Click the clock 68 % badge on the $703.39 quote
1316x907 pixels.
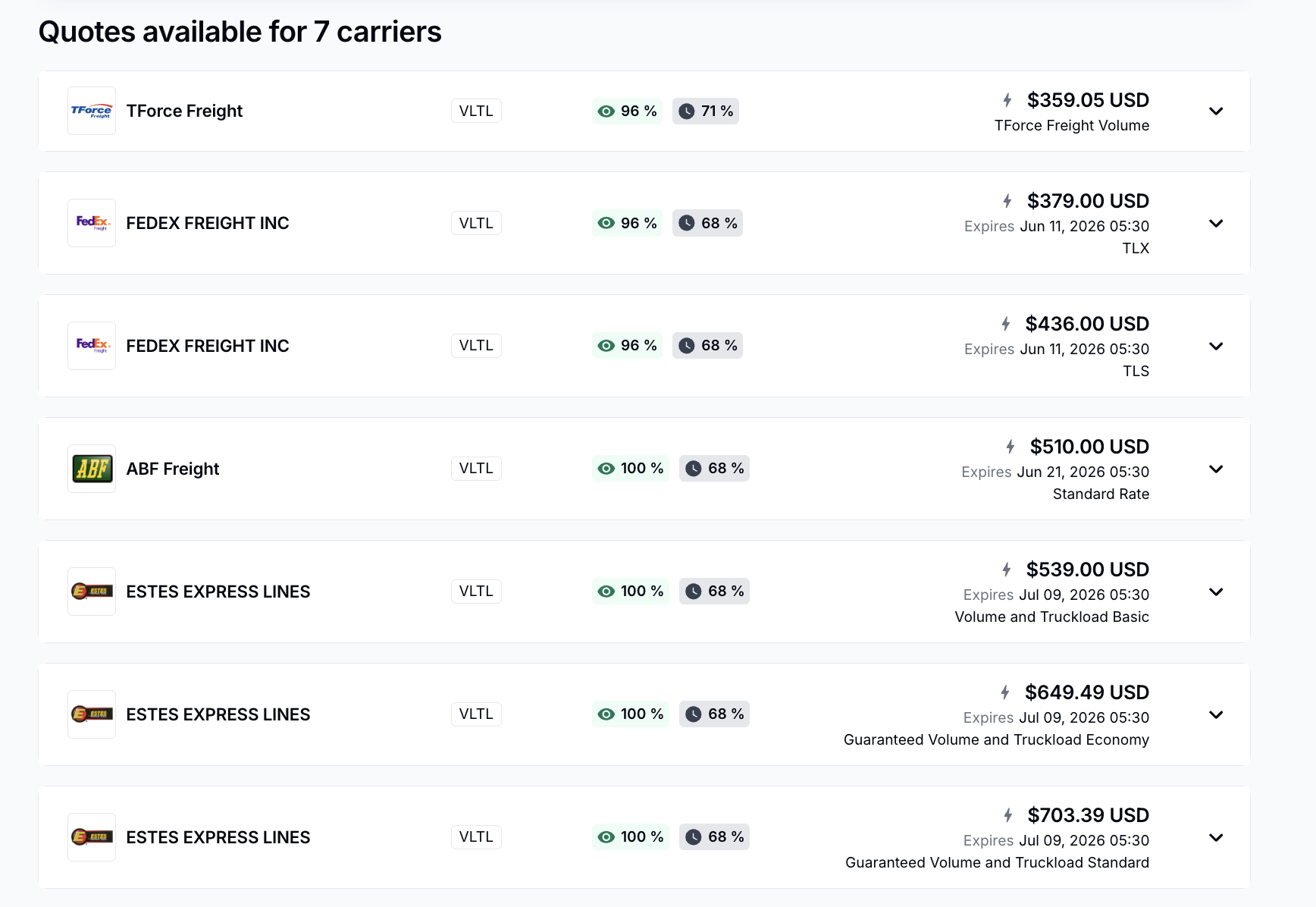(714, 837)
